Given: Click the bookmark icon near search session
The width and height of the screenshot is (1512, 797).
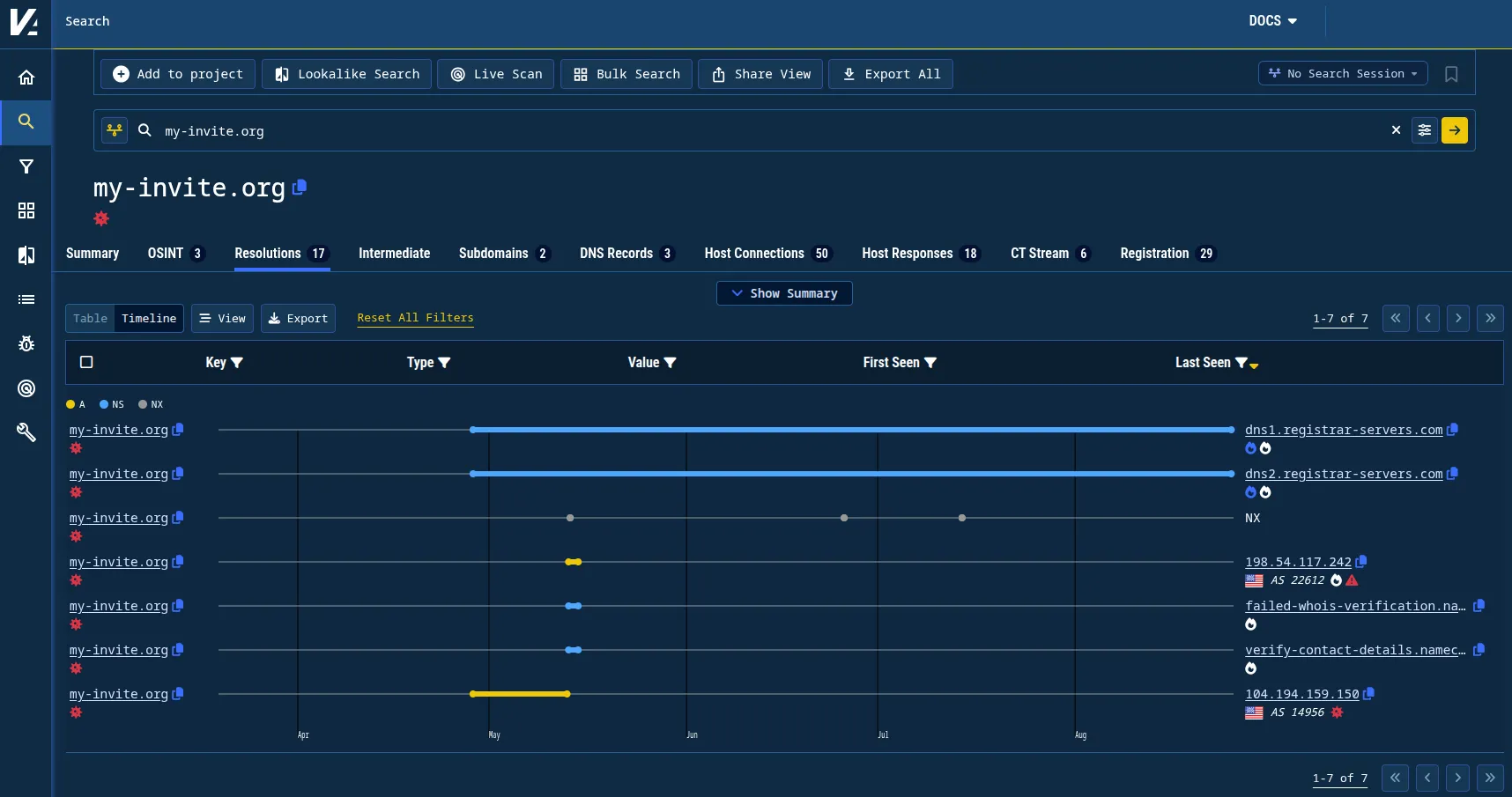Looking at the screenshot, I should tap(1451, 74).
